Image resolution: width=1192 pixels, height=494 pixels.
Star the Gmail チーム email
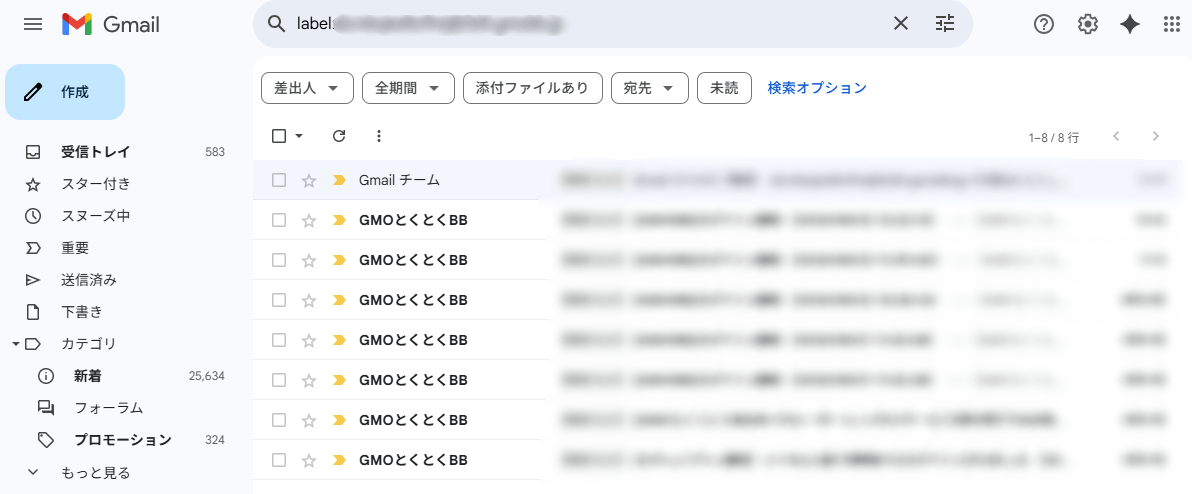pyautogui.click(x=309, y=181)
